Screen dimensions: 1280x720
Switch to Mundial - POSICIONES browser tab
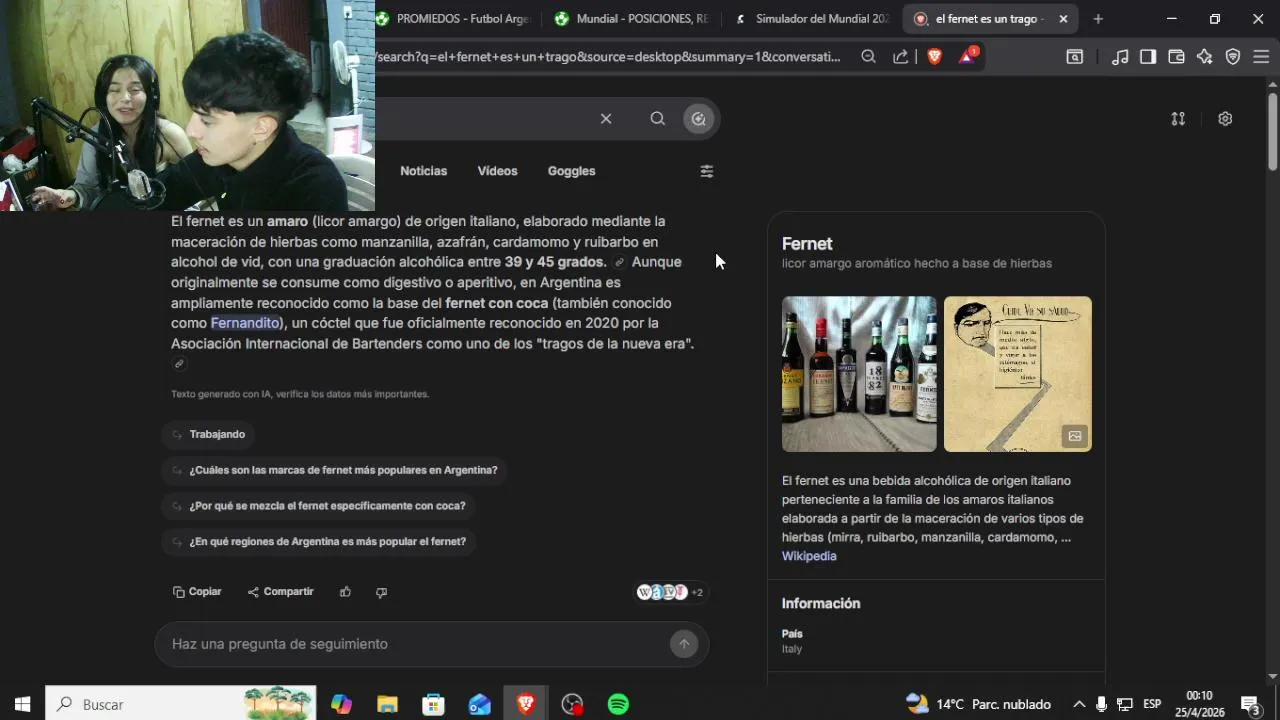pyautogui.click(x=629, y=19)
